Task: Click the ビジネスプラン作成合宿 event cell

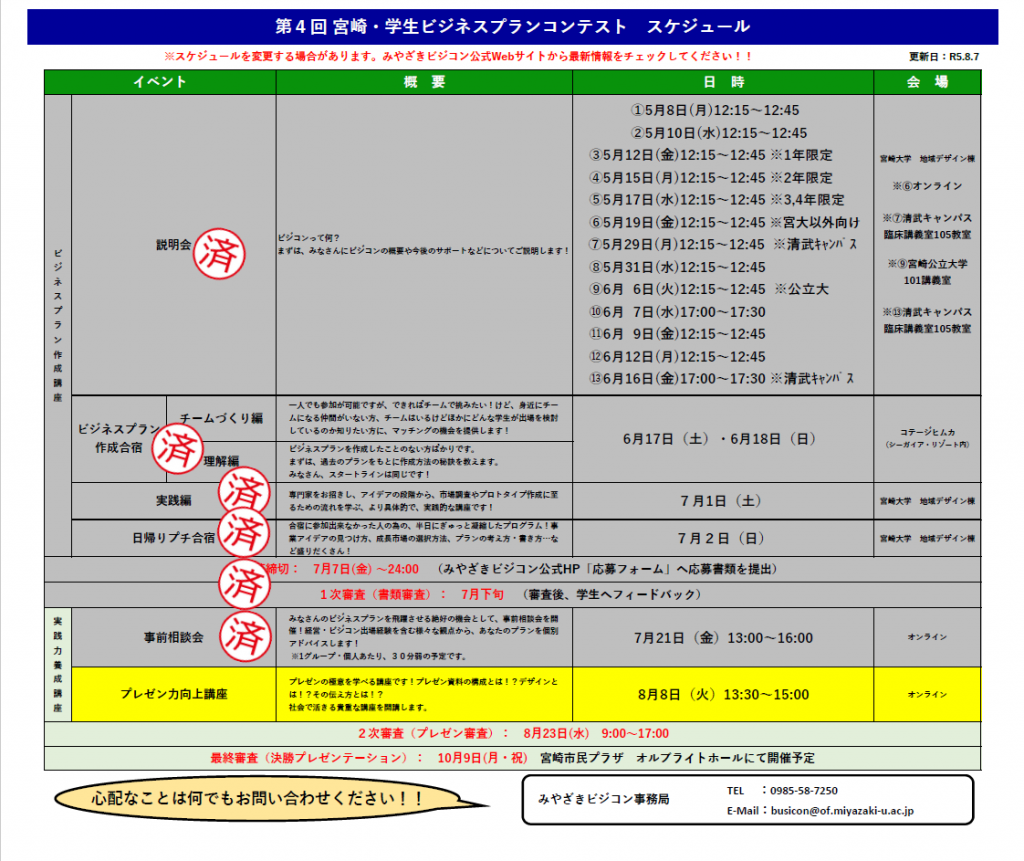Action: coord(119,438)
